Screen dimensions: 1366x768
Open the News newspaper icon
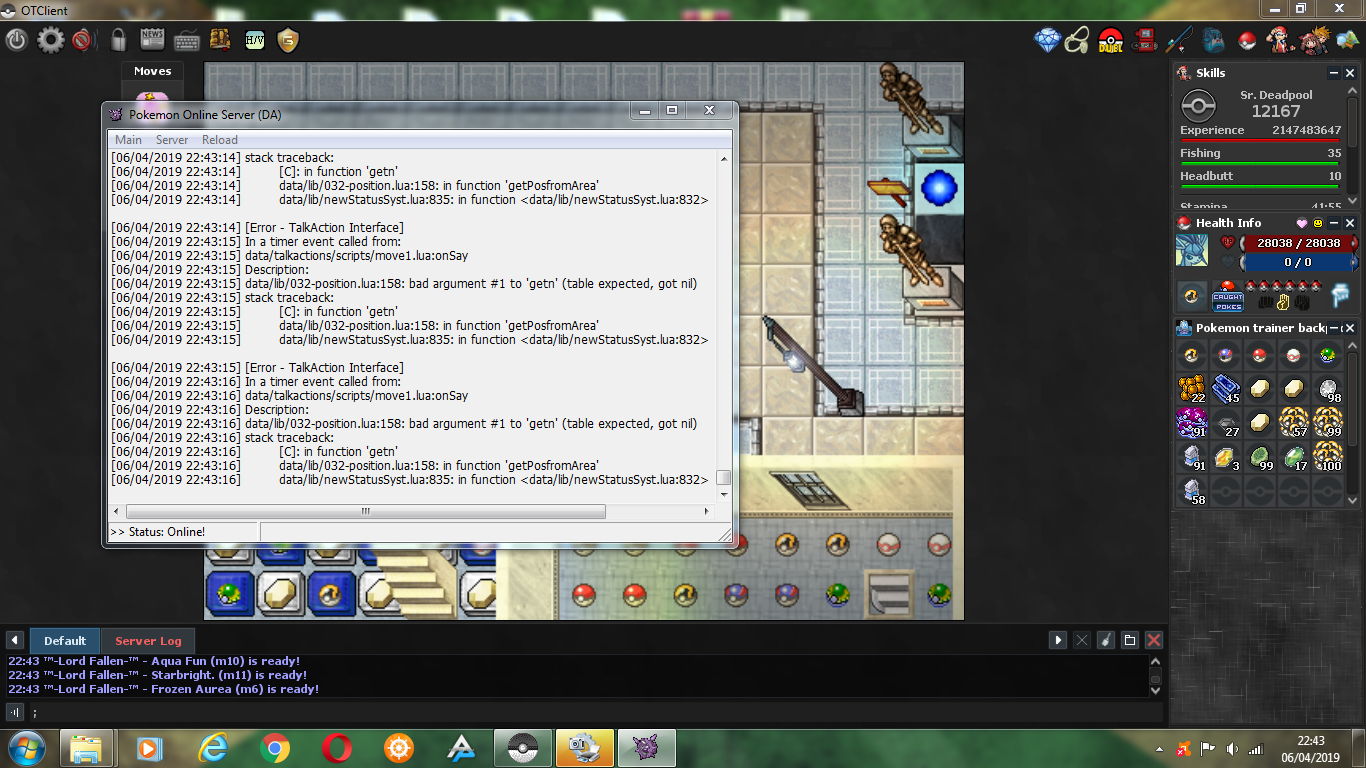[x=152, y=40]
